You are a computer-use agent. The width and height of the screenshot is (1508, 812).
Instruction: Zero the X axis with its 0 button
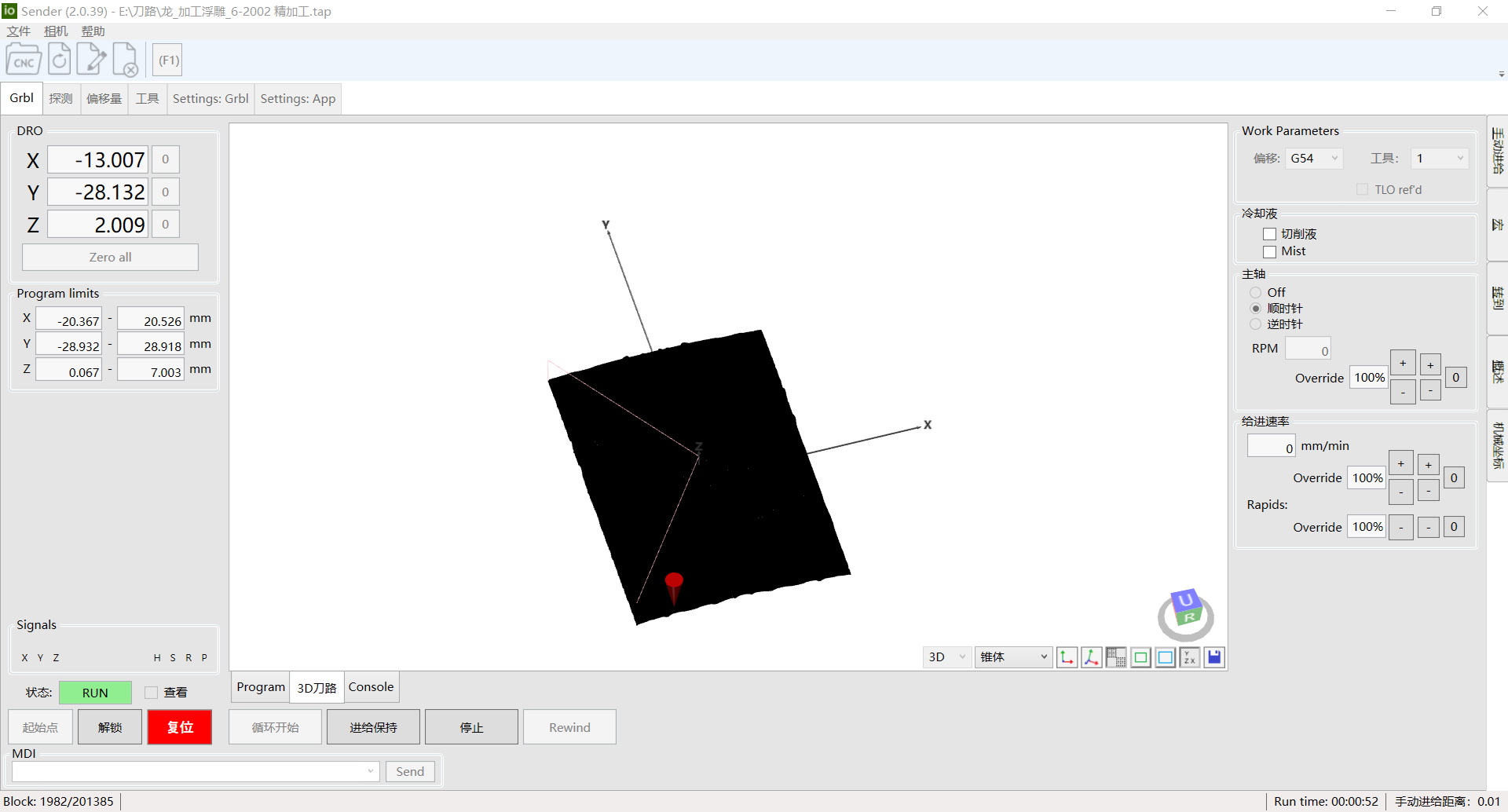pyautogui.click(x=165, y=159)
